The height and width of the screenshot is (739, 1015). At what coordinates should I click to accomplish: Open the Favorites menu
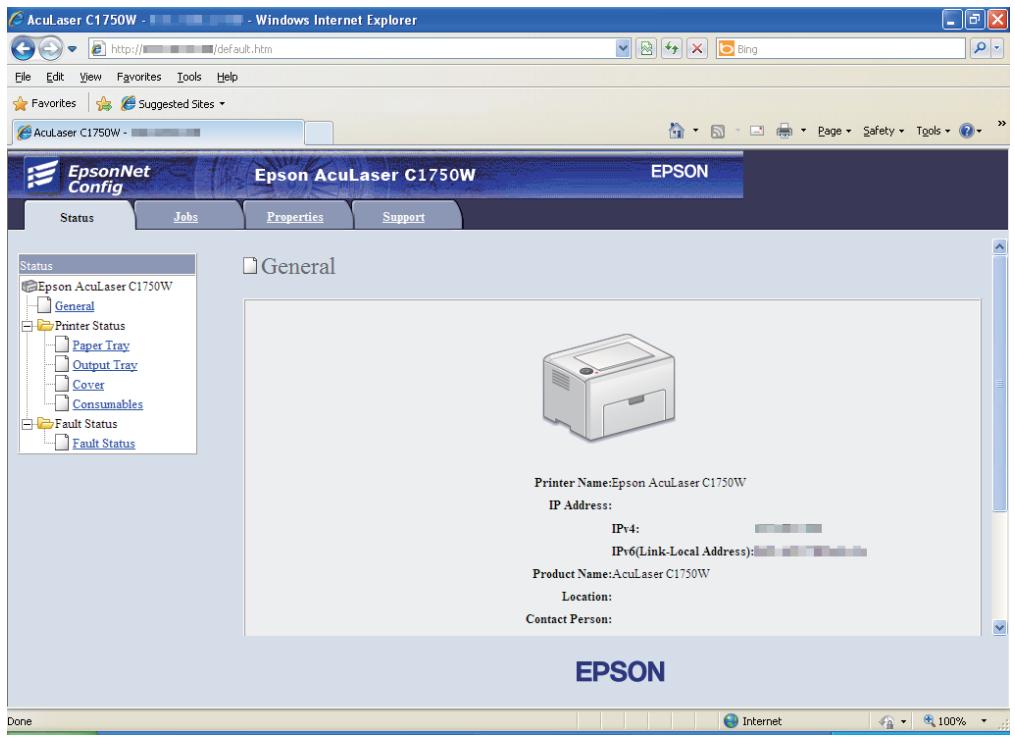(x=139, y=77)
